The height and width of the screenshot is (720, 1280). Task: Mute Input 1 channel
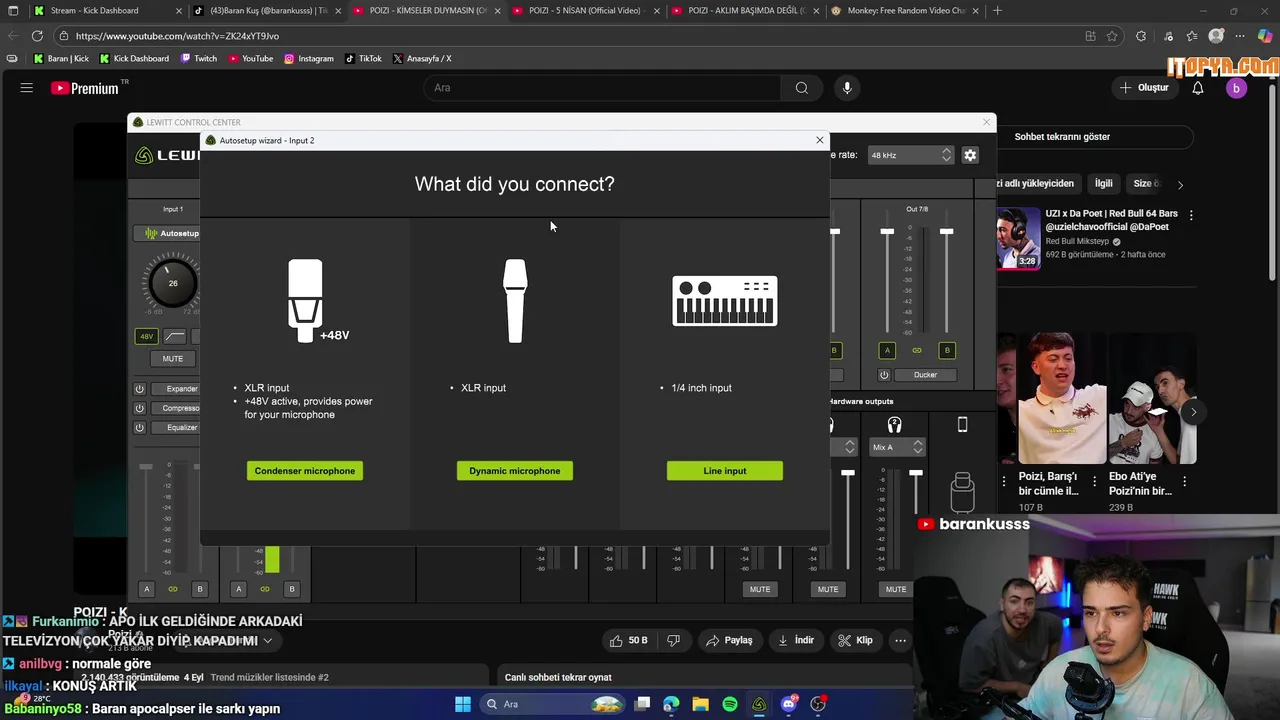tap(173, 358)
